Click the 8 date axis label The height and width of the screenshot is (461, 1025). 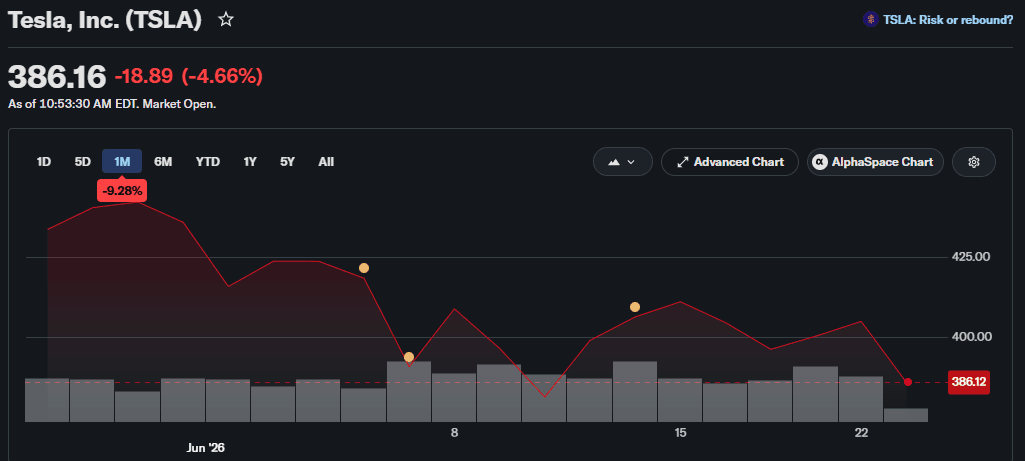[x=454, y=432]
